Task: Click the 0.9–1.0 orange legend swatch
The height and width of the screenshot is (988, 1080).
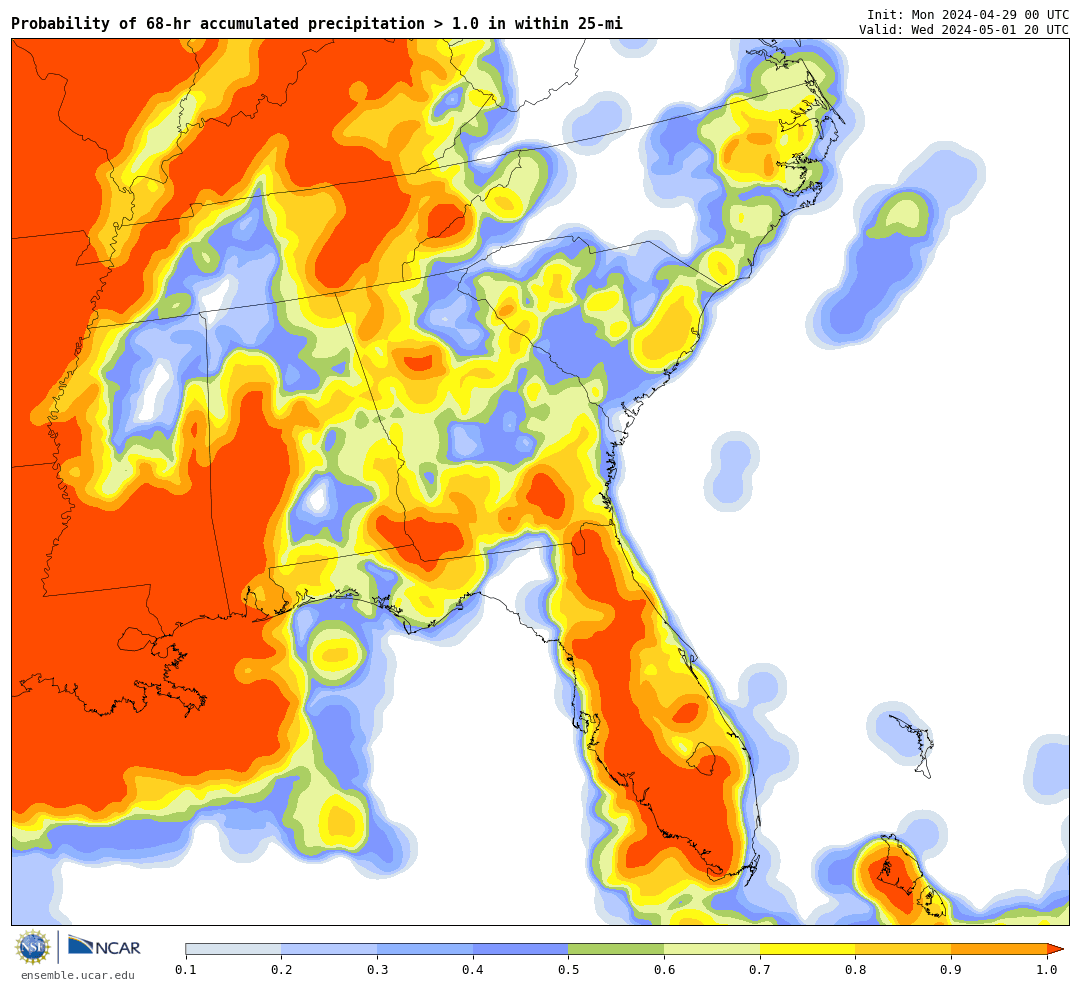Action: tap(999, 949)
